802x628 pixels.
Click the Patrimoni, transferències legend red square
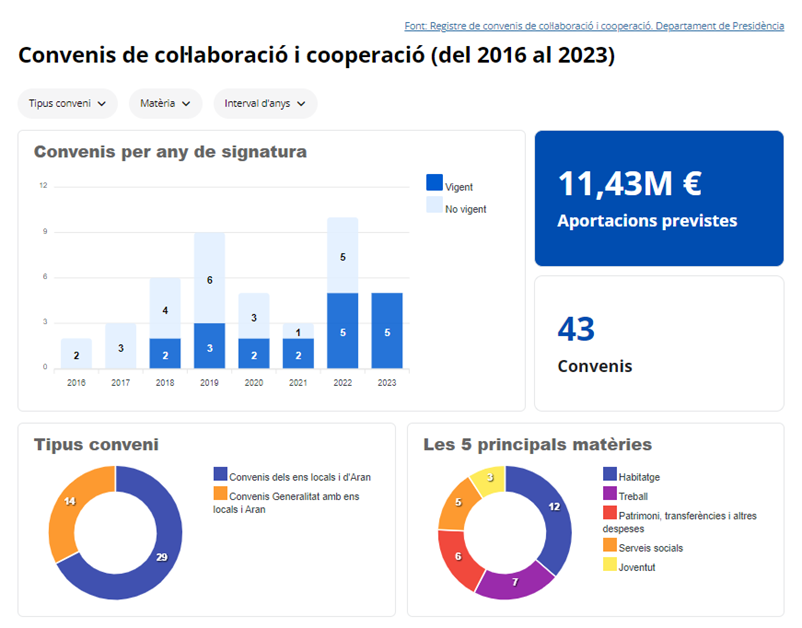tap(610, 513)
